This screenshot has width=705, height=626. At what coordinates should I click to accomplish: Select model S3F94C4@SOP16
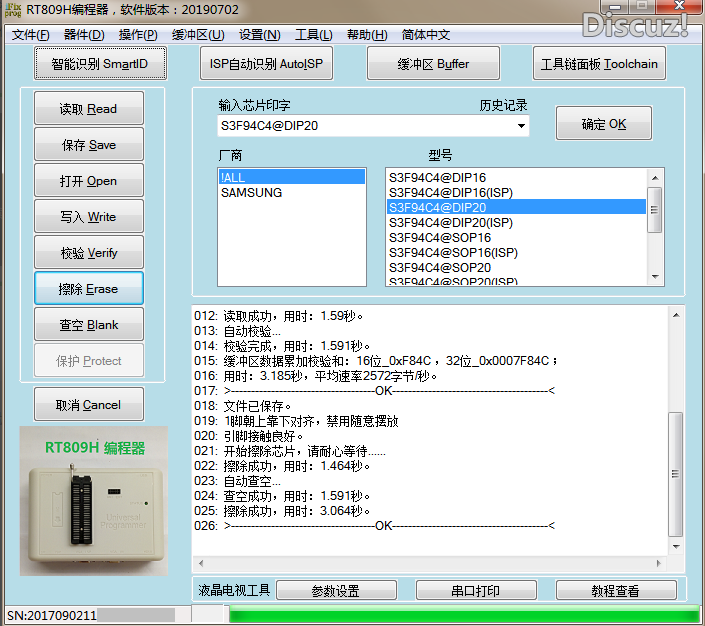(516, 237)
